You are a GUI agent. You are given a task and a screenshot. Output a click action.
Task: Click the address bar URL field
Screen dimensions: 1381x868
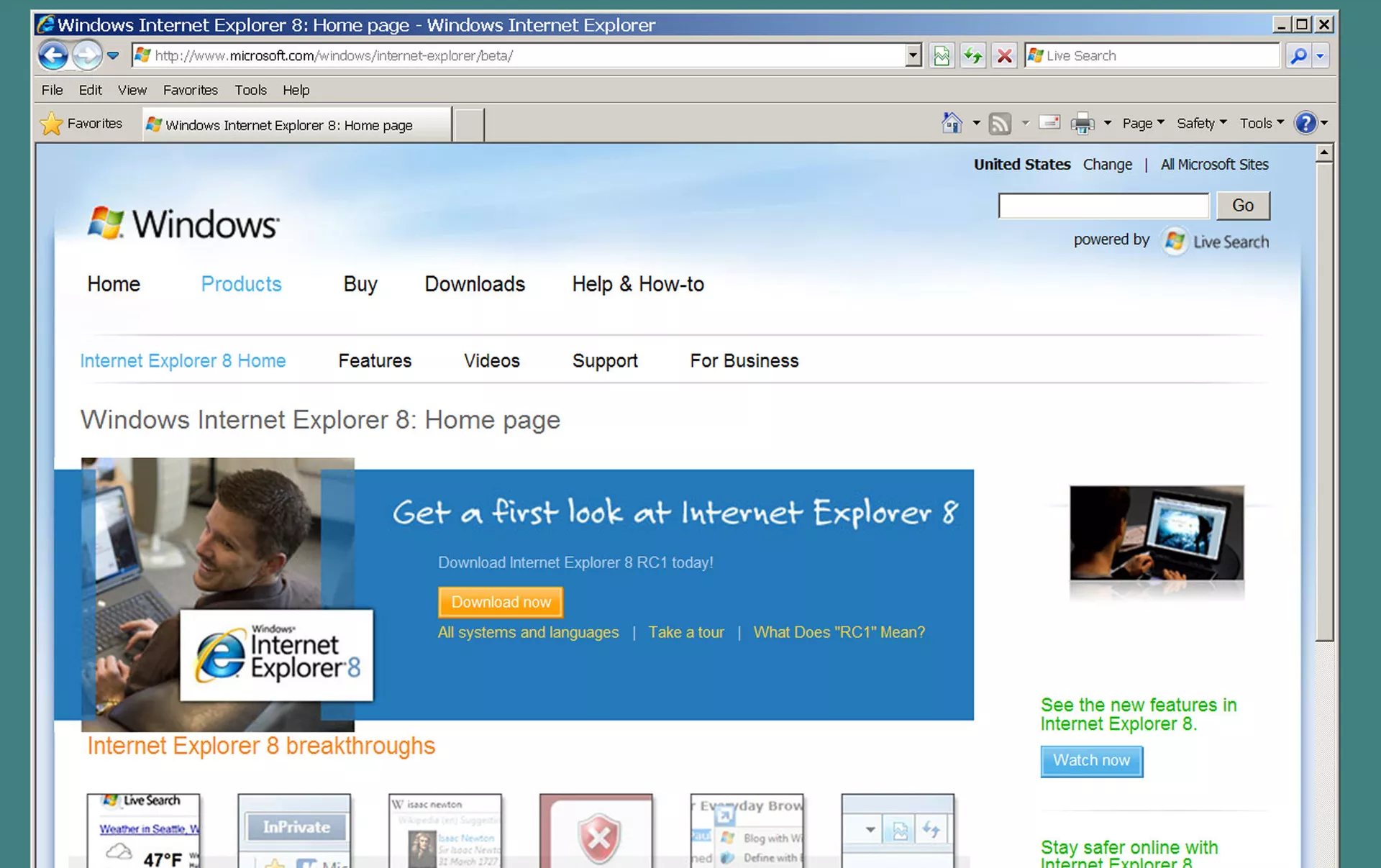click(x=518, y=55)
